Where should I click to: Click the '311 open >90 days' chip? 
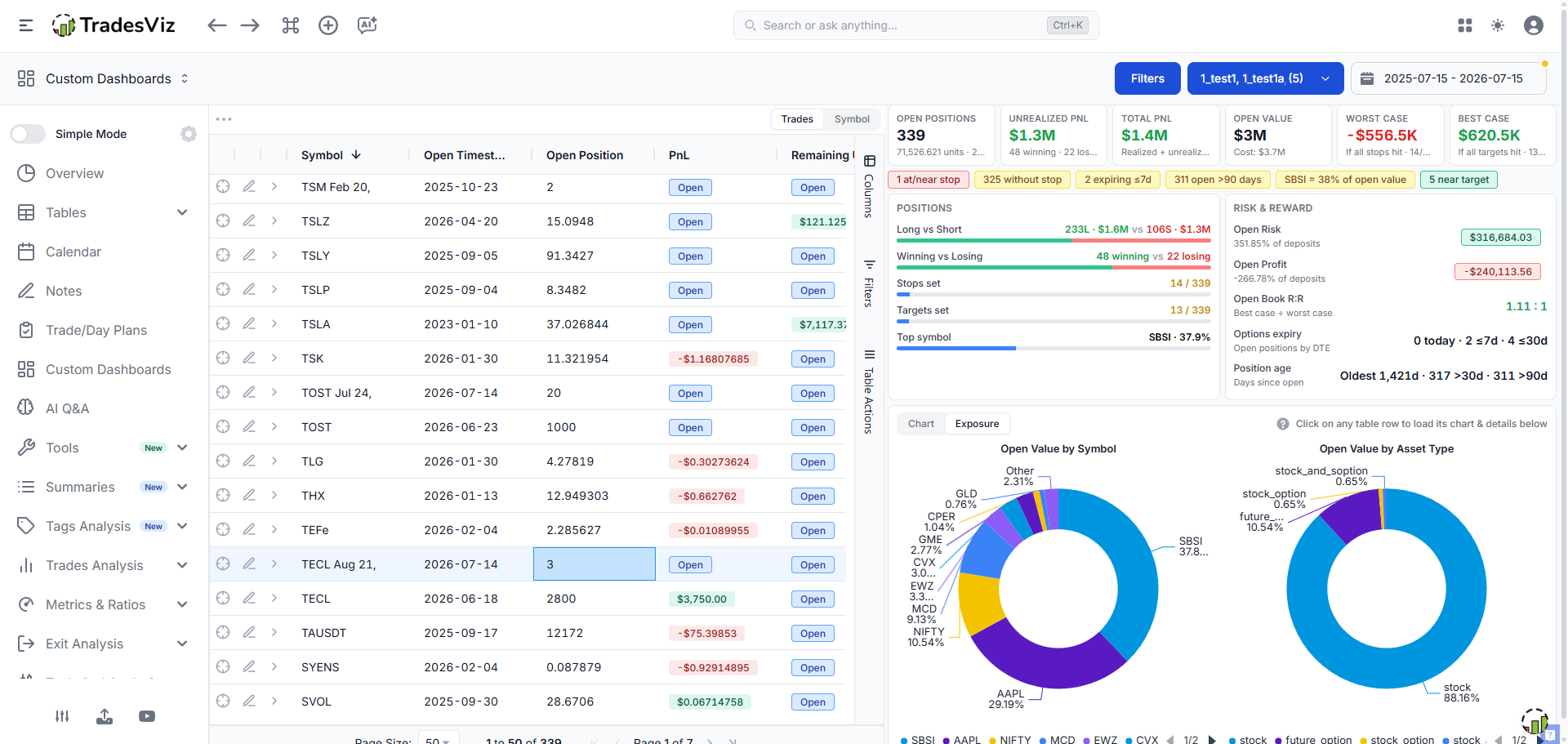click(1218, 180)
